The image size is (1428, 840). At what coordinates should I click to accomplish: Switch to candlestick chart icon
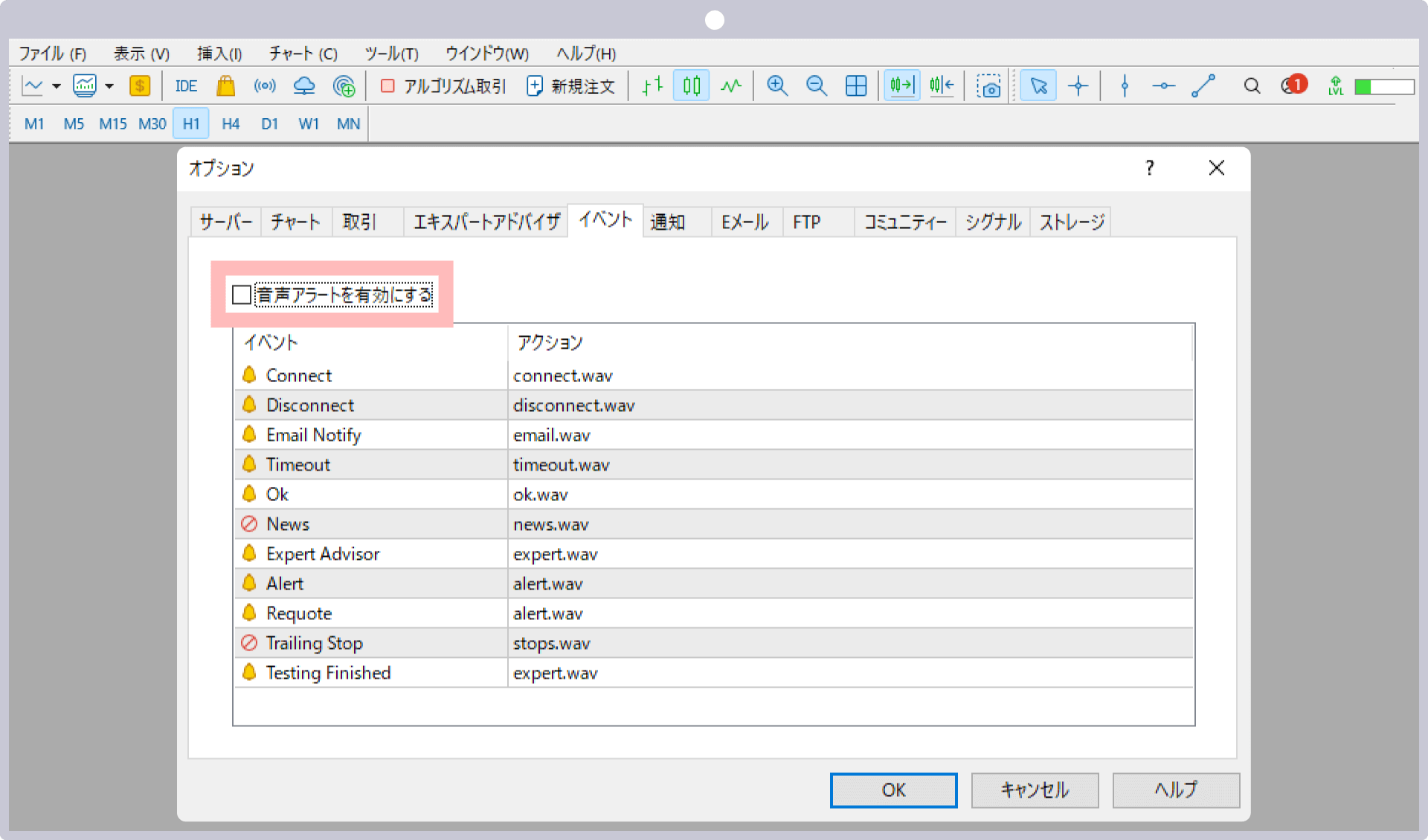click(x=692, y=86)
